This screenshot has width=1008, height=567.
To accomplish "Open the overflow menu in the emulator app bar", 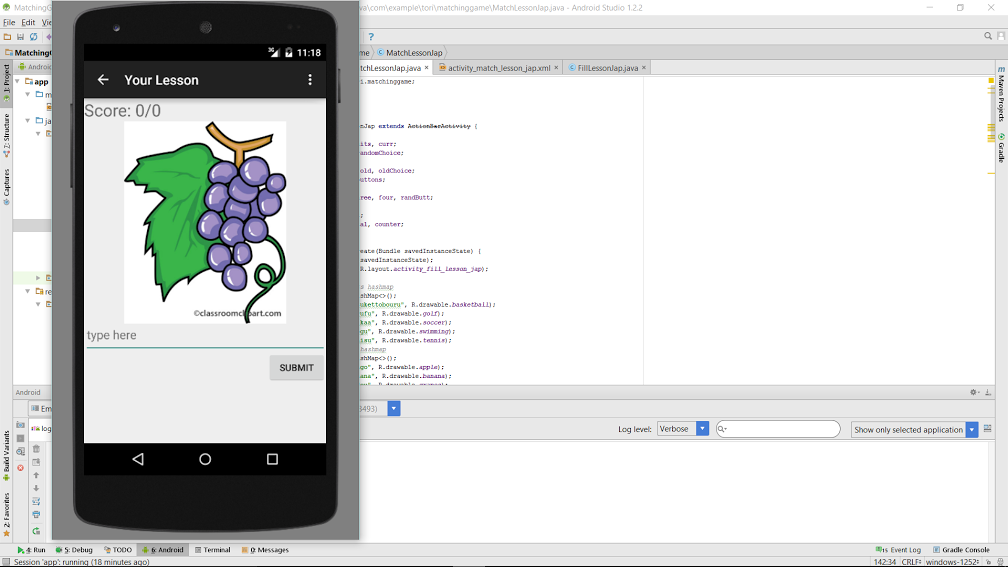I will pos(310,80).
